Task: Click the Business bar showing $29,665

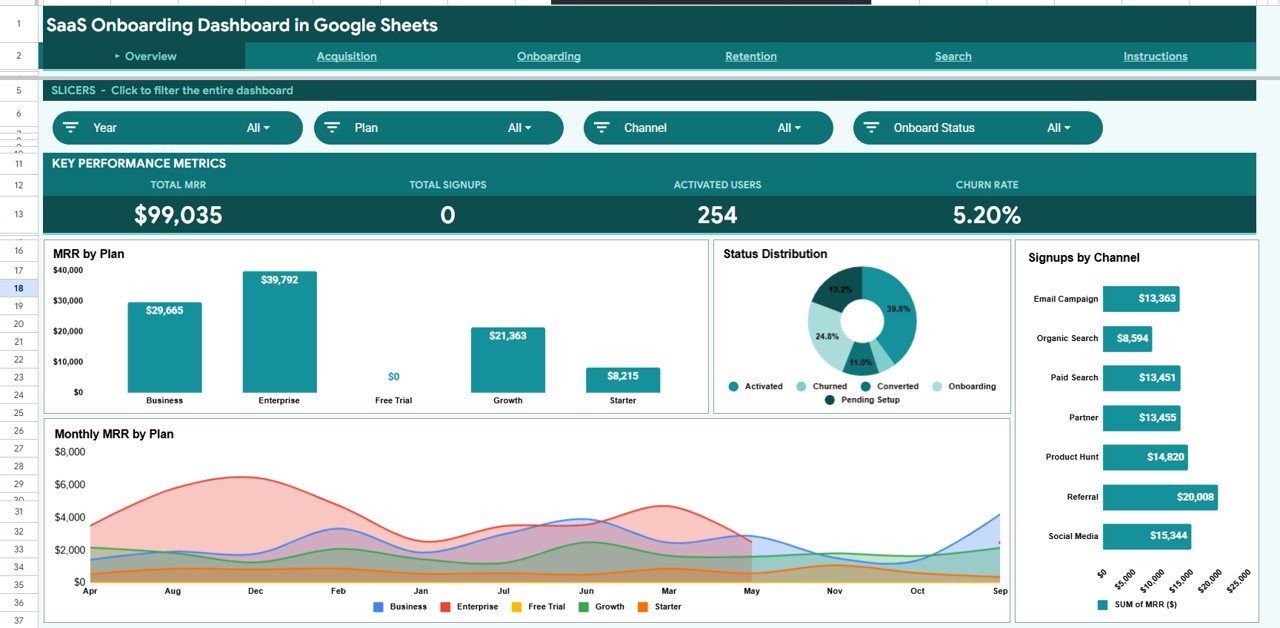Action: point(165,348)
